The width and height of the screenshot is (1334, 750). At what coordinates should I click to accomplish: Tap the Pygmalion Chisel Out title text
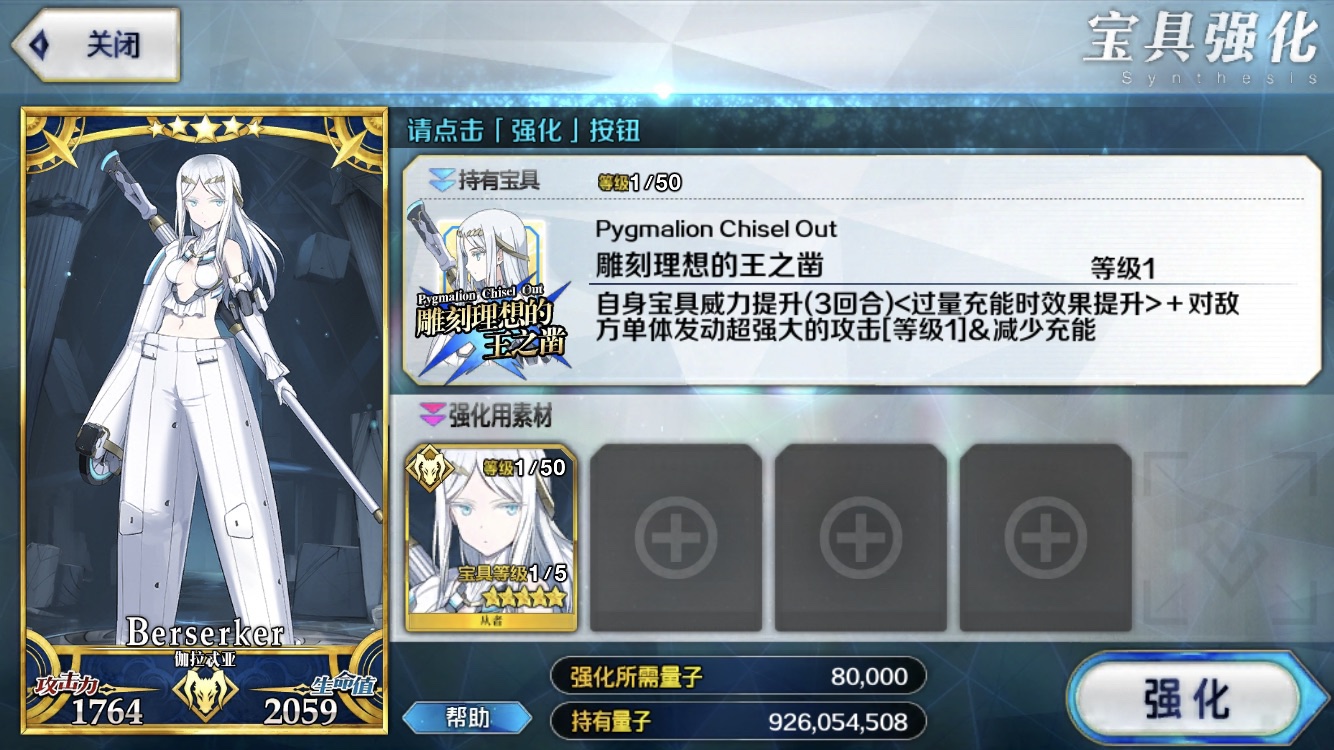(716, 229)
